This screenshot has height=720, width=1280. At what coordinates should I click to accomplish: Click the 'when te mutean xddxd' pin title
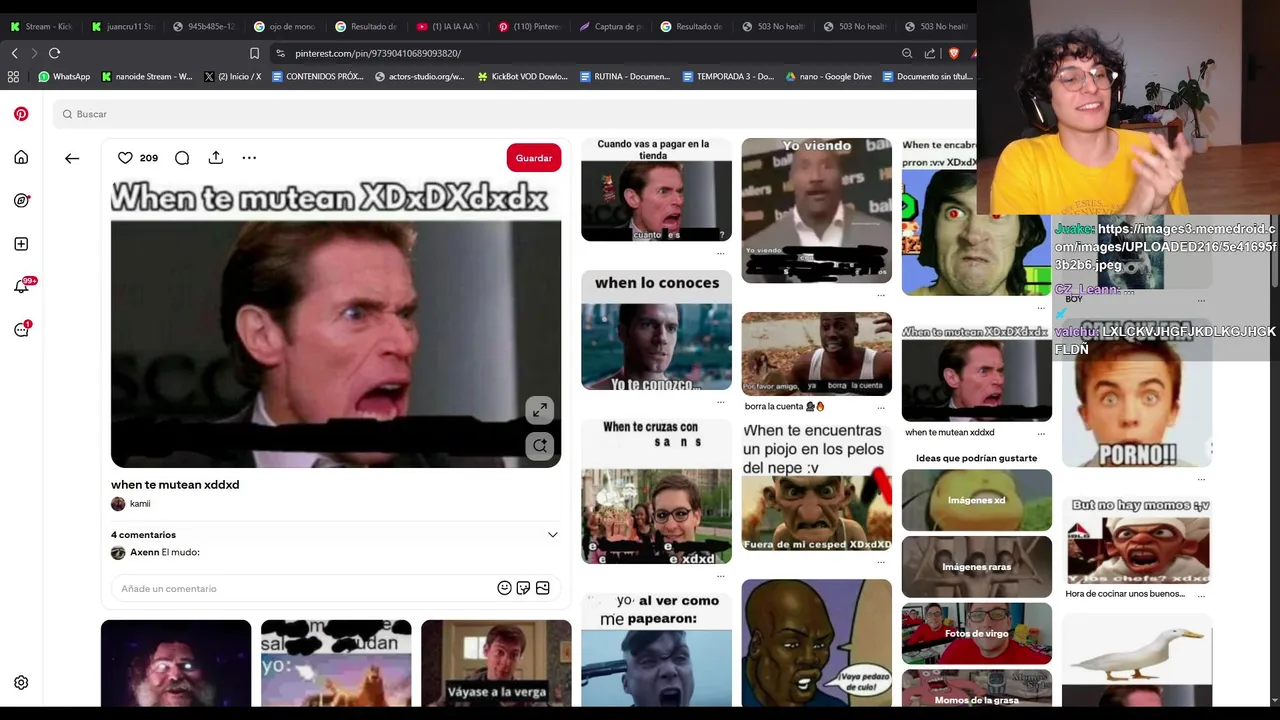[175, 485]
